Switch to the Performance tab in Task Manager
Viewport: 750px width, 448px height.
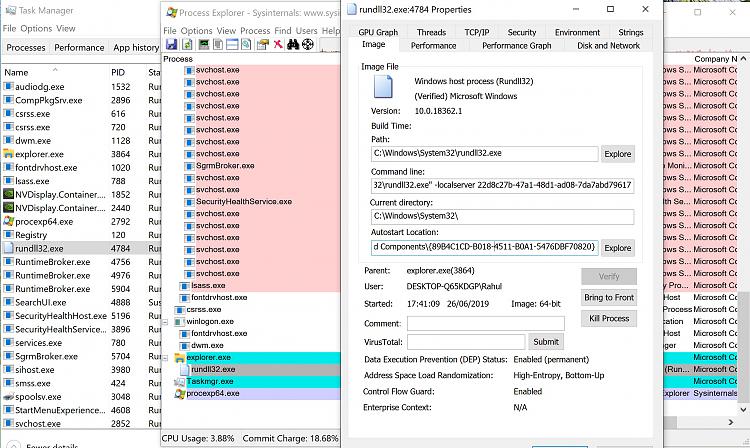pyautogui.click(x=79, y=47)
